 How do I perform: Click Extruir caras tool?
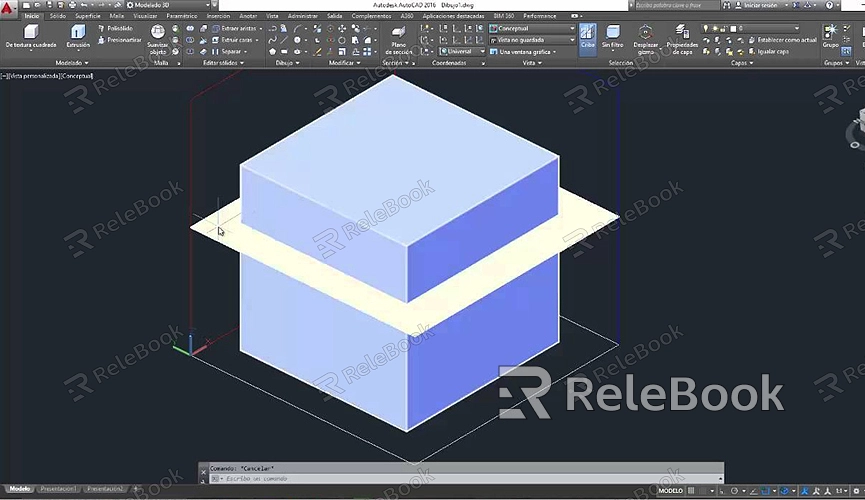tap(235, 40)
